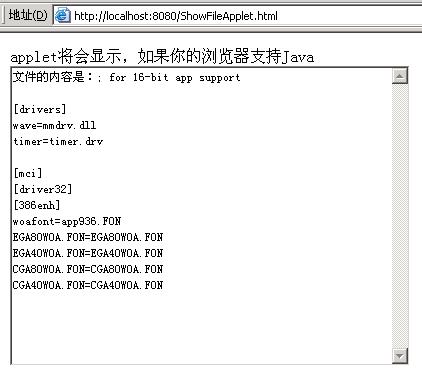Click the [mci] line in text area
422x382 pixels.
28,173
